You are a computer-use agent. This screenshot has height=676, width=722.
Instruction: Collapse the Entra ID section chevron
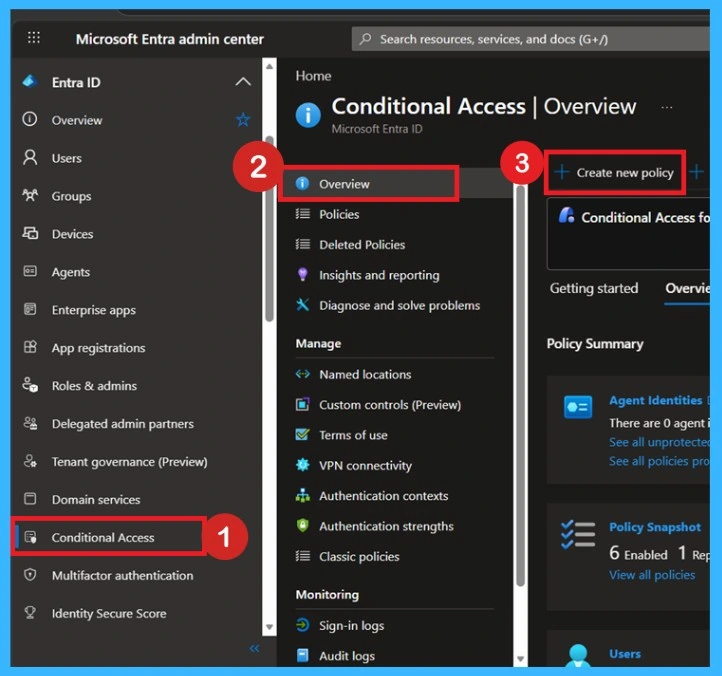[x=243, y=82]
